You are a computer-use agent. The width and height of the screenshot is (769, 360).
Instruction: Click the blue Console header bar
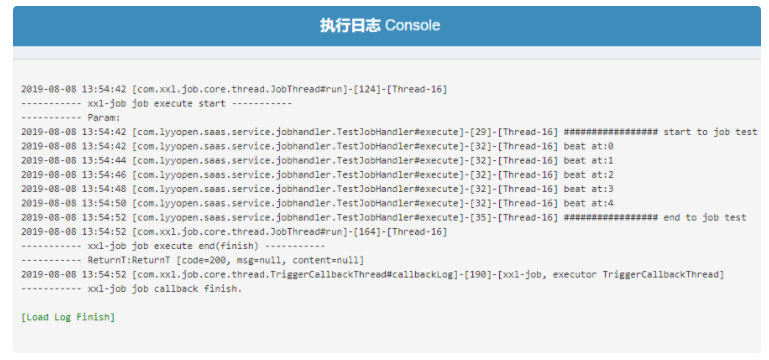coord(386,26)
